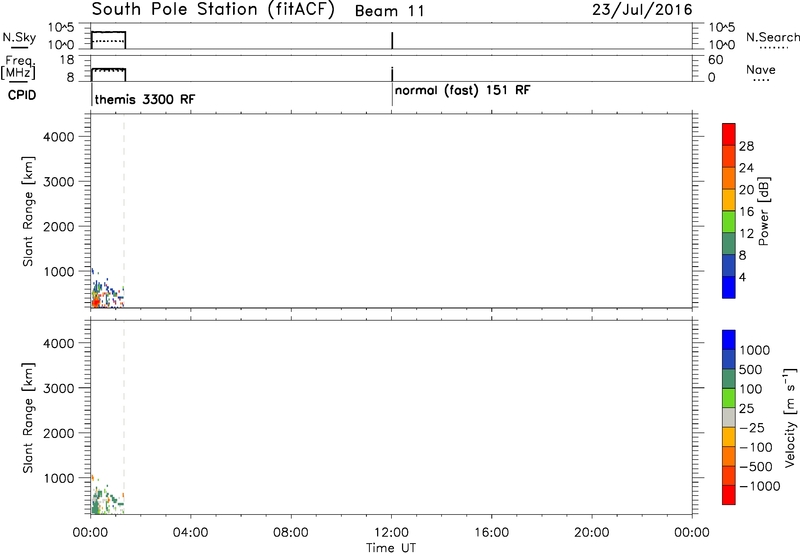Click the 'normal (fast) 151 RF' annotation
Viewport: 800px width, 554px height.
point(463,91)
